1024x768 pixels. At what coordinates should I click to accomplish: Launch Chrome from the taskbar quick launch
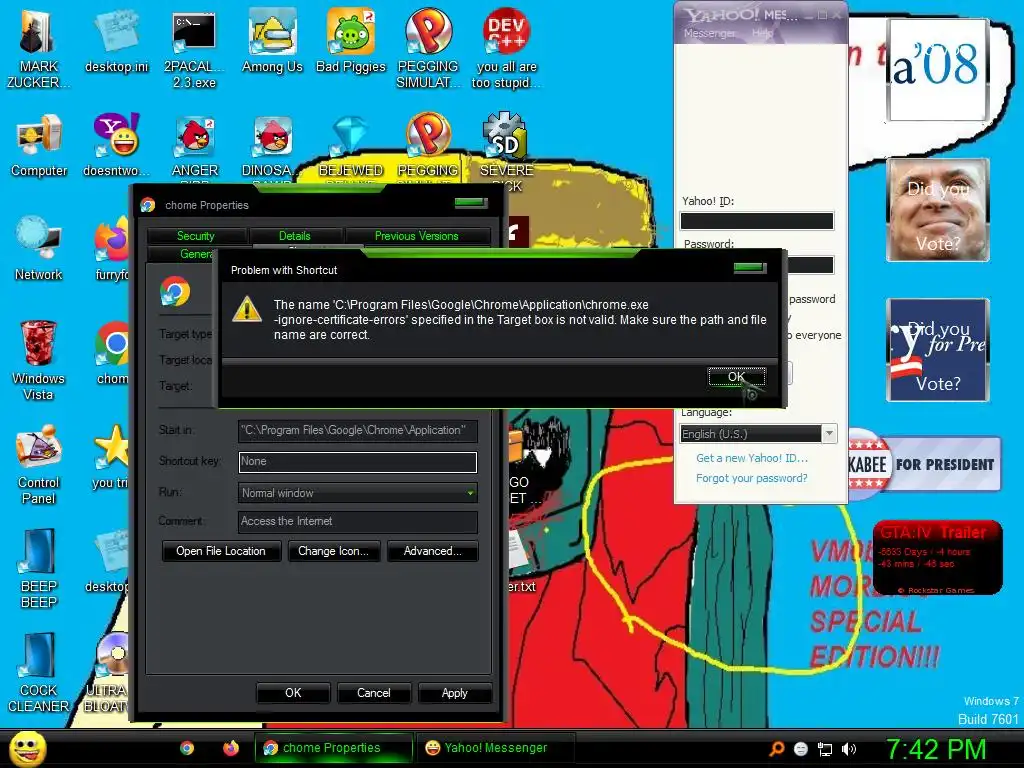tap(187, 748)
